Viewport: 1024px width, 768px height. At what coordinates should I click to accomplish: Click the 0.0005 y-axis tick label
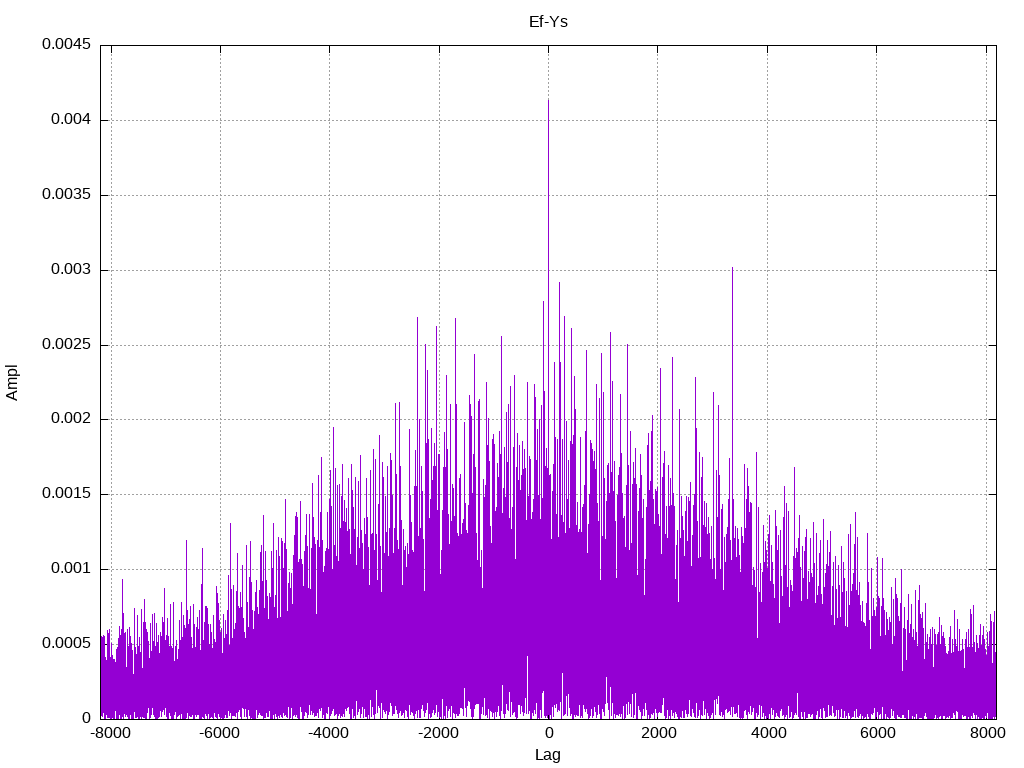pyautogui.click(x=66, y=643)
